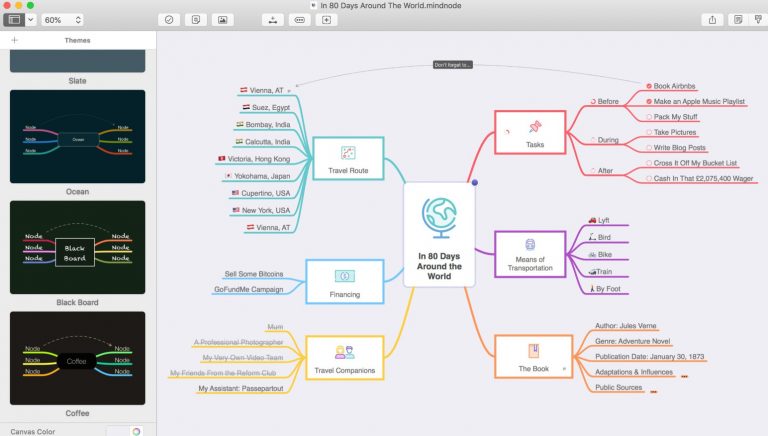Check the Write Blog Posts task
Viewport: 768px width, 436px height.
649,147
